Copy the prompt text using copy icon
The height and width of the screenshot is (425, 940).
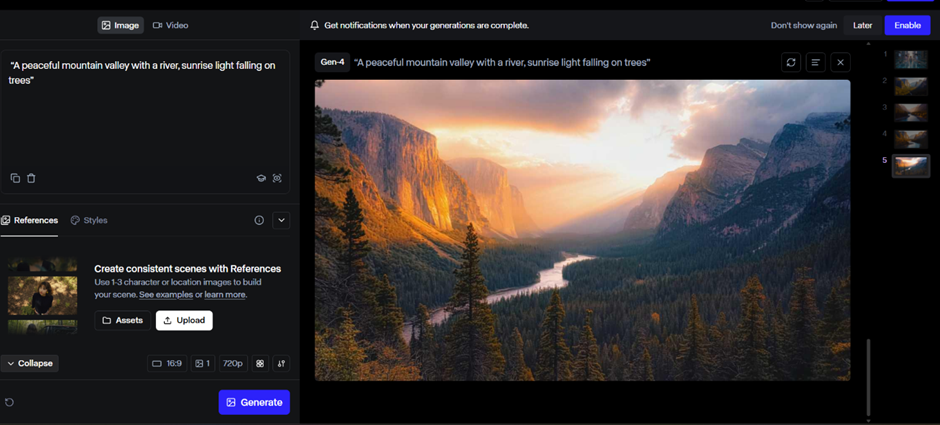(x=16, y=178)
